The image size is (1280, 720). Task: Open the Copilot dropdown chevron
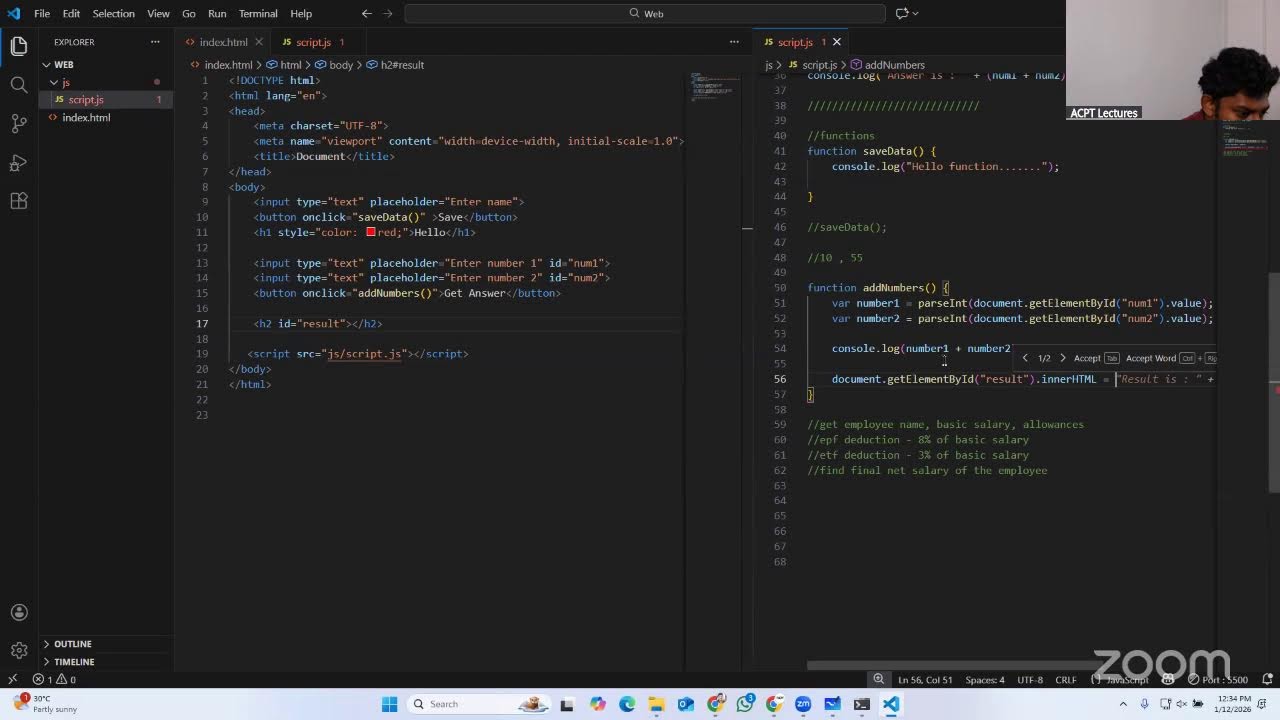916,13
